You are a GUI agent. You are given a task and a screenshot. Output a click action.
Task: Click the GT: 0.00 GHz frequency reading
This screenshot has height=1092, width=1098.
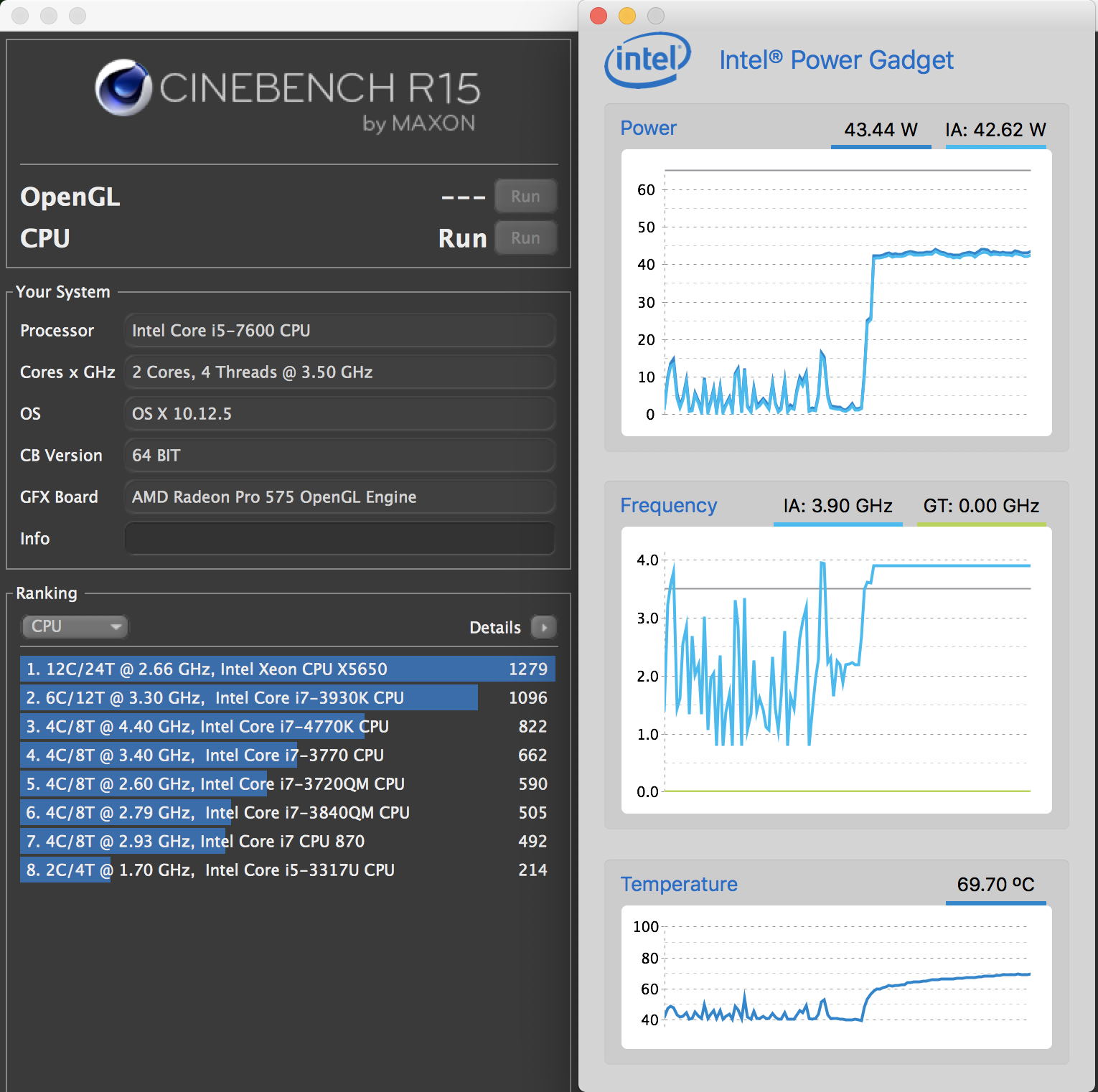tap(982, 506)
